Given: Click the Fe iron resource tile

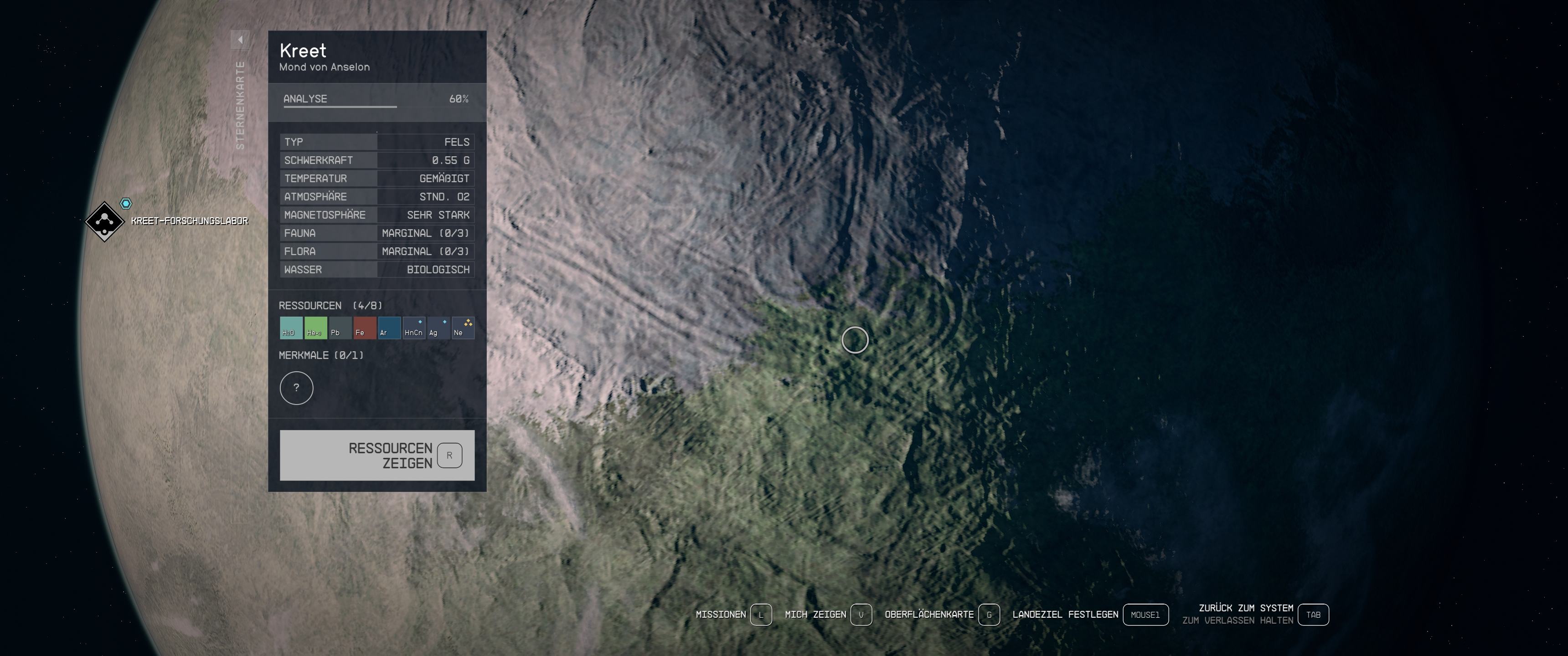Looking at the screenshot, I should 365,328.
